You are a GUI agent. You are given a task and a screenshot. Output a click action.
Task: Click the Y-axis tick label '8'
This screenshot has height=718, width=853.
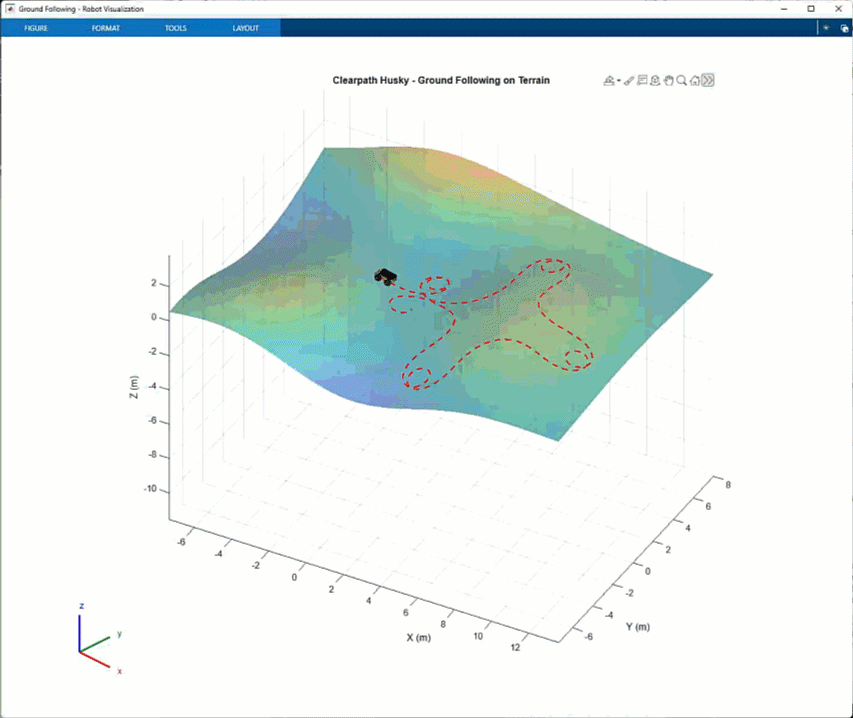click(728, 485)
